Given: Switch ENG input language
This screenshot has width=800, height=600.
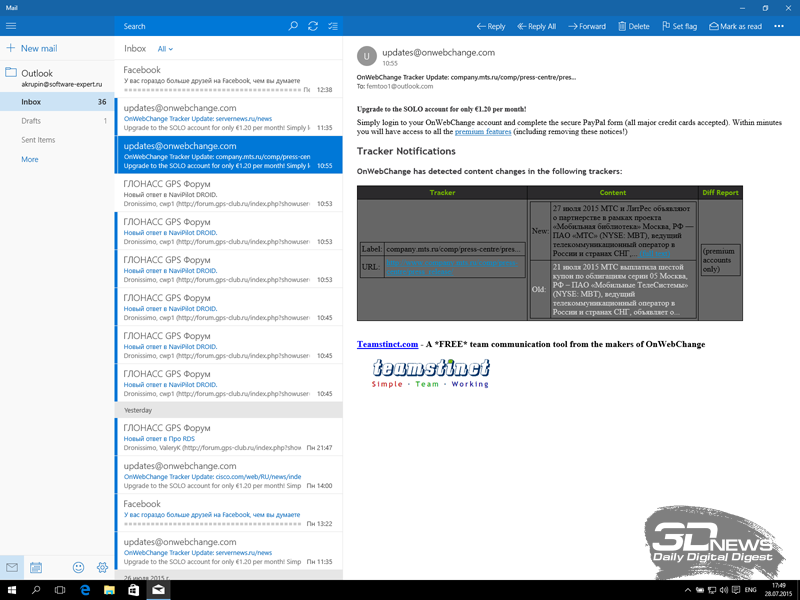Looking at the screenshot, I should click(x=751, y=590).
